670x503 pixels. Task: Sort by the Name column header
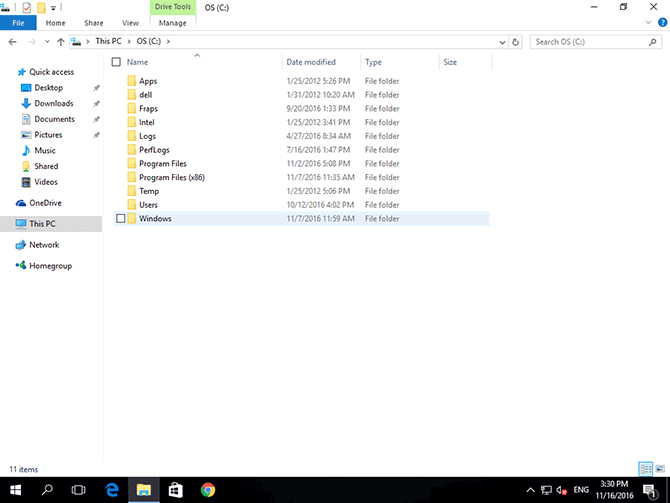[x=137, y=62]
